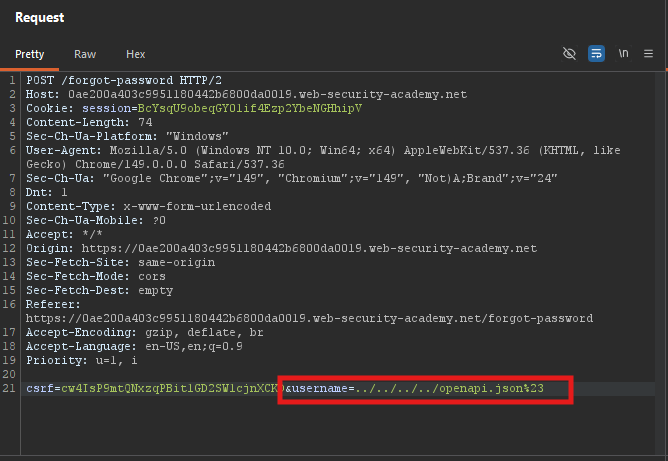
Task: Click the Referer: header name
Action: pyautogui.click(x=53, y=305)
